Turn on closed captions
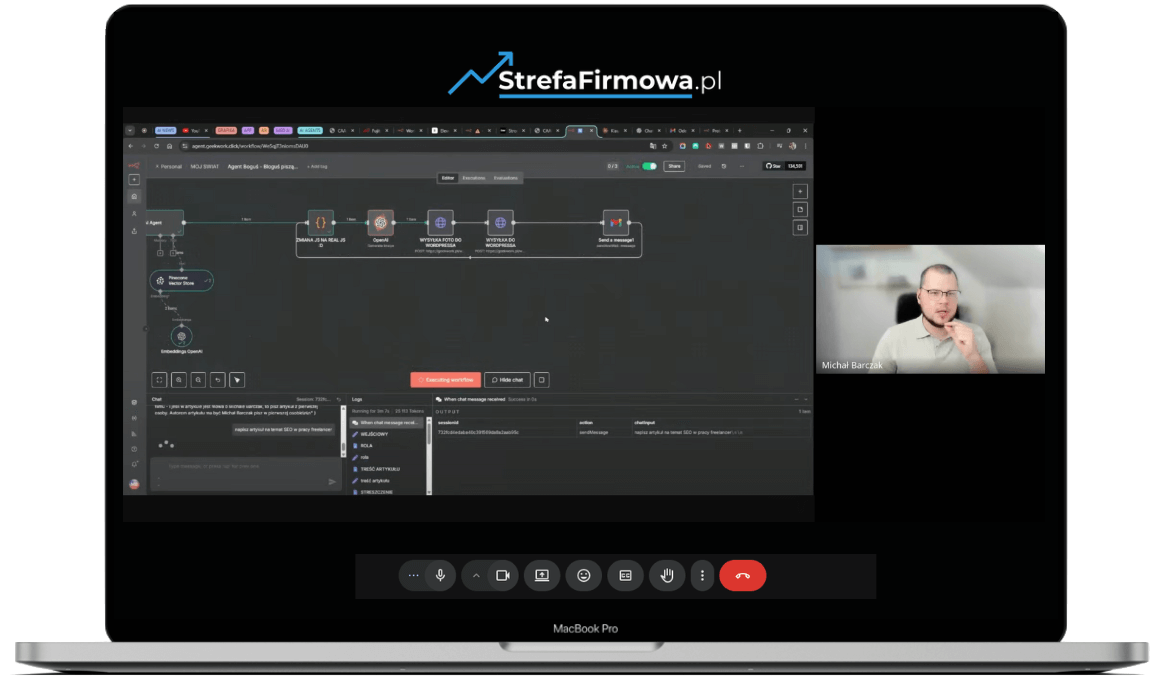 coord(625,575)
